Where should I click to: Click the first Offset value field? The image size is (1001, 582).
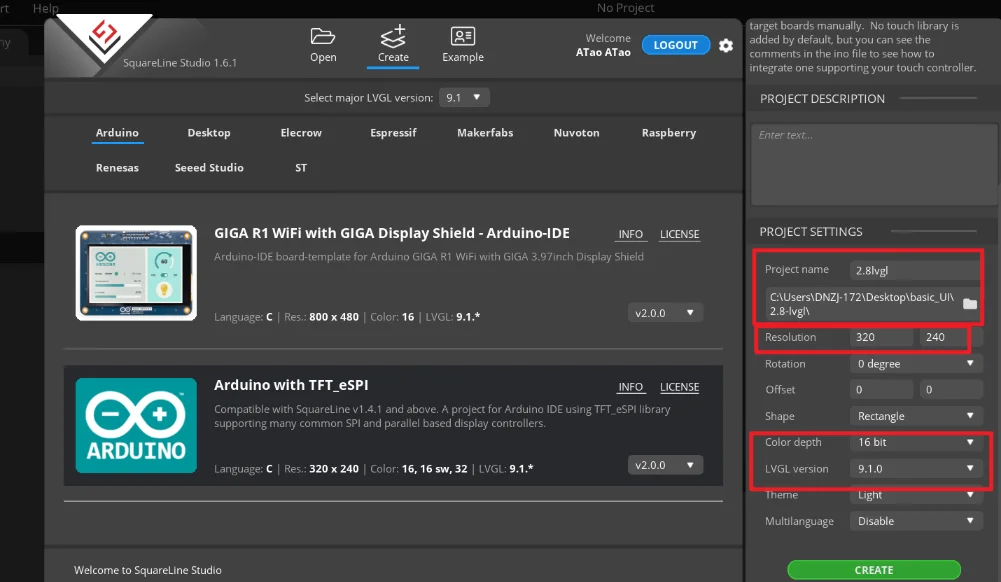[881, 389]
